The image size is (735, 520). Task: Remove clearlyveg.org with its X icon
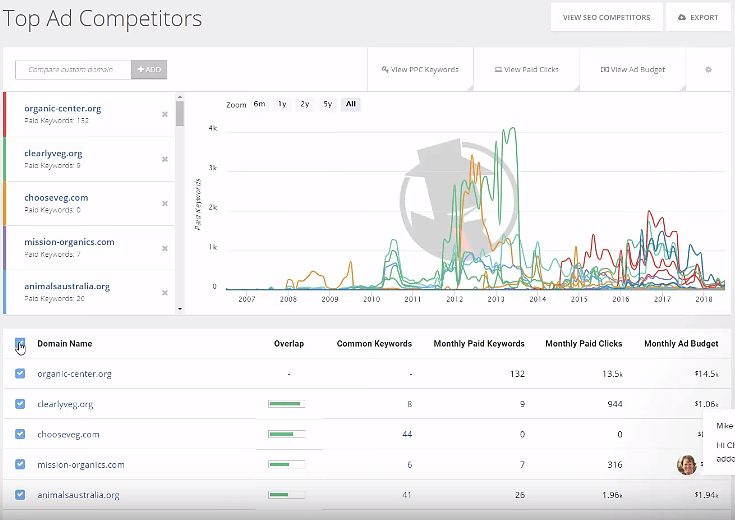[165, 159]
